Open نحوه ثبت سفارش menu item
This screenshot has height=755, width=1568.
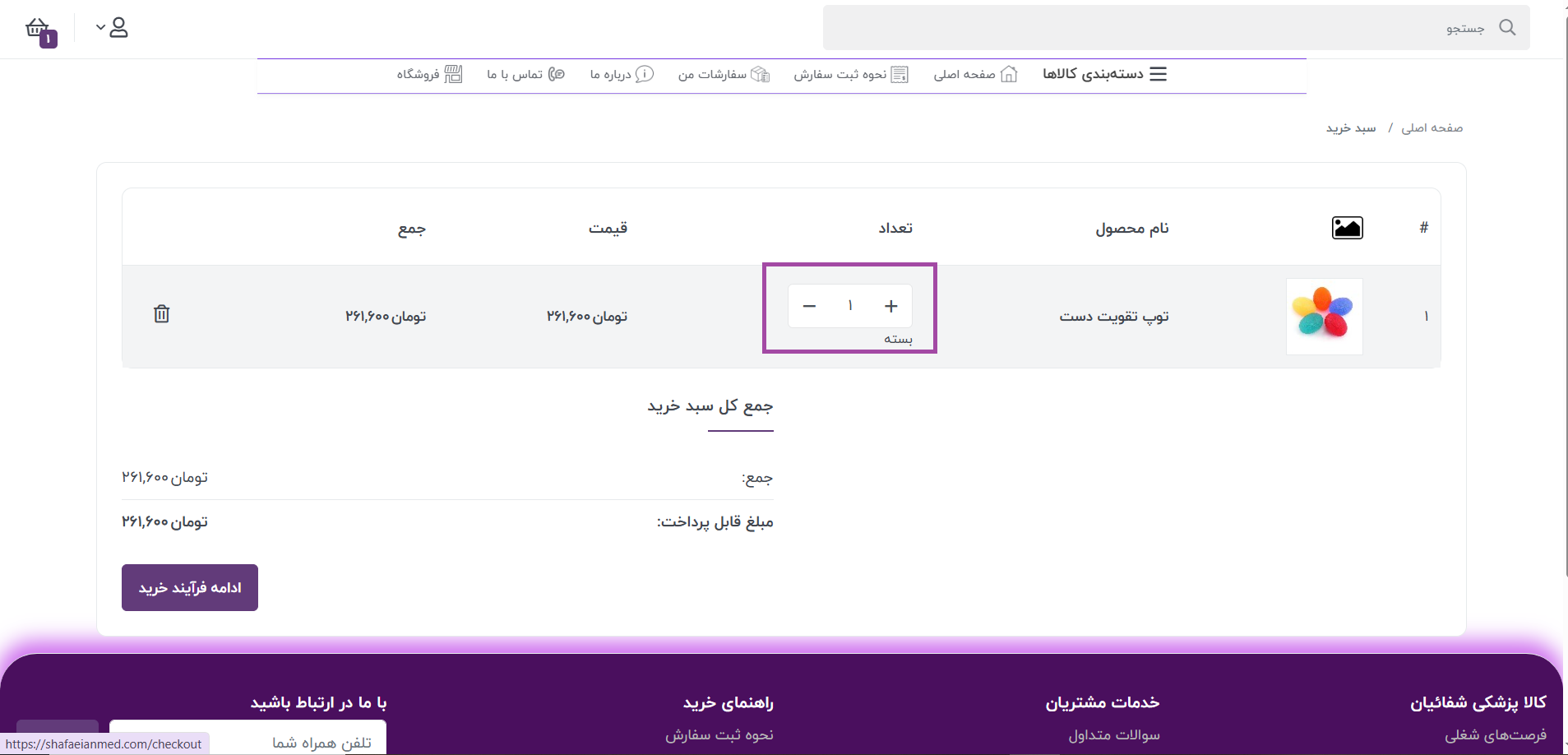[851, 74]
